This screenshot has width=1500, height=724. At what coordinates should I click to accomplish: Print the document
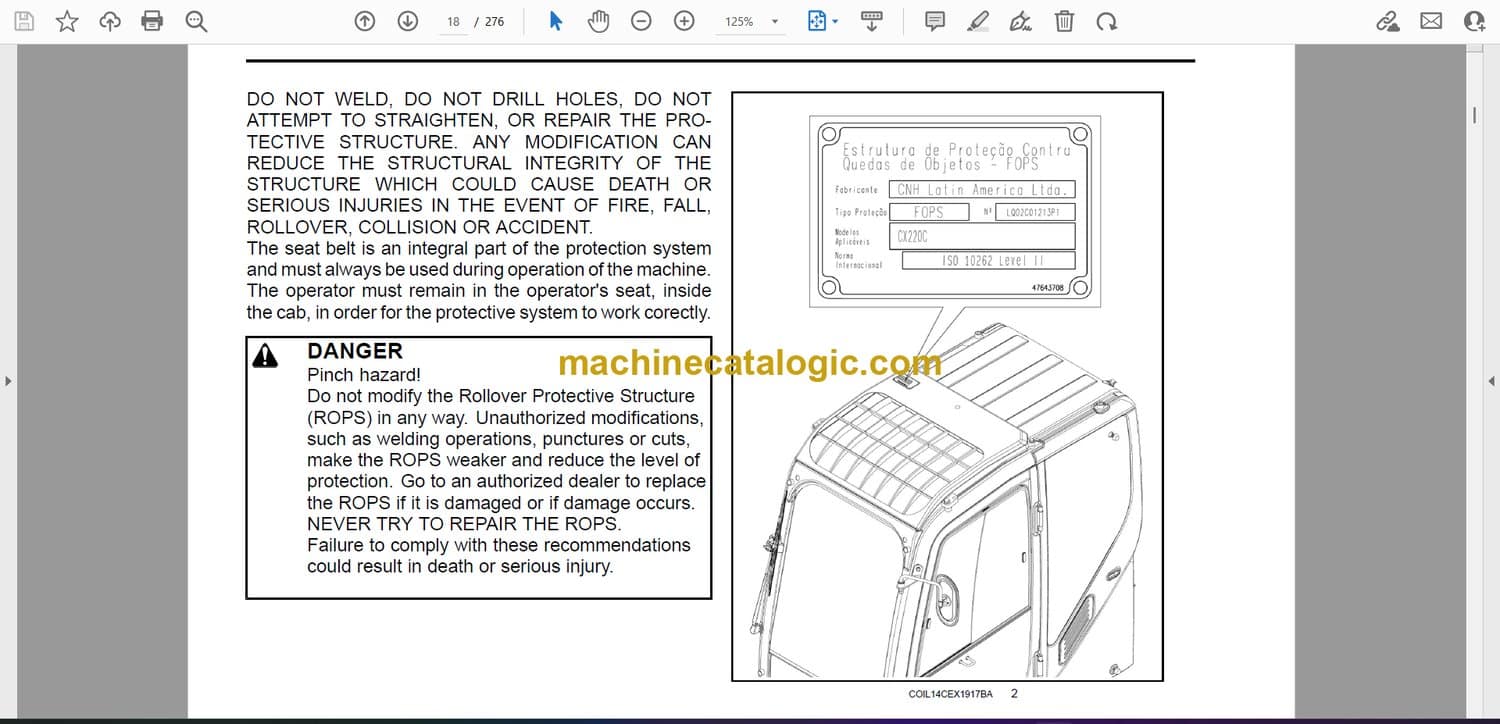[x=152, y=21]
